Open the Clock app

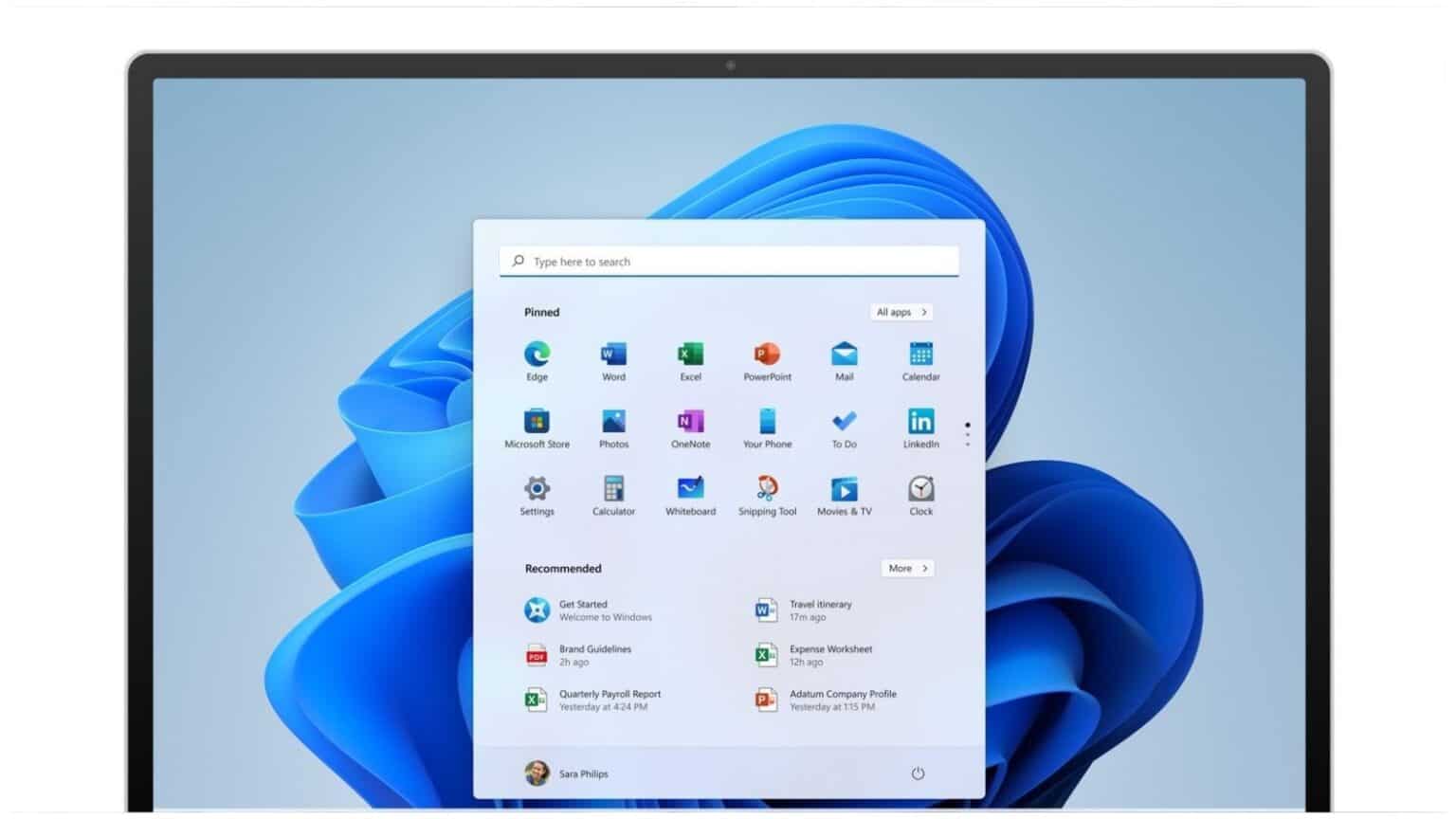(920, 496)
